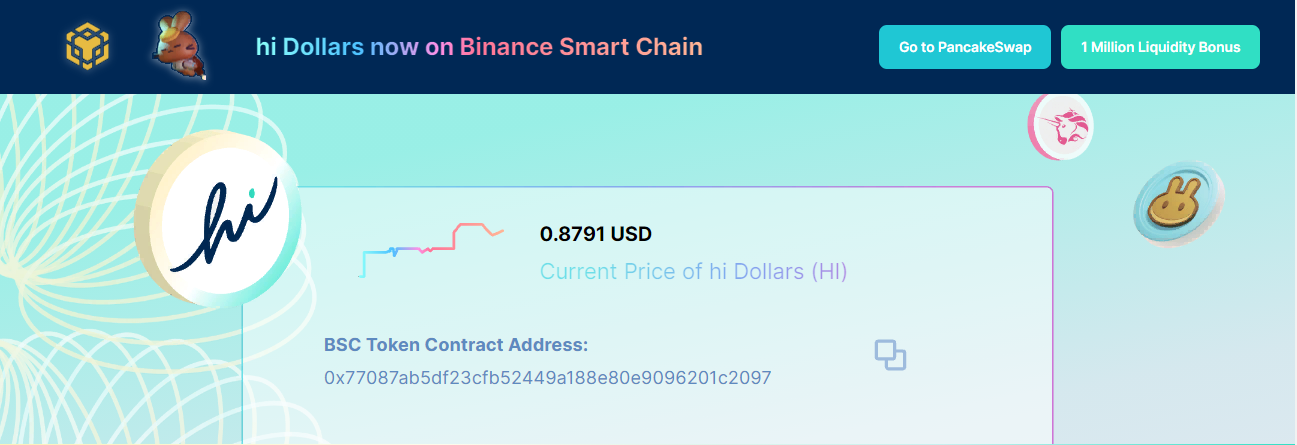Click the pink Uniswap unicorn coin
This screenshot has width=1297, height=445.
[1061, 126]
